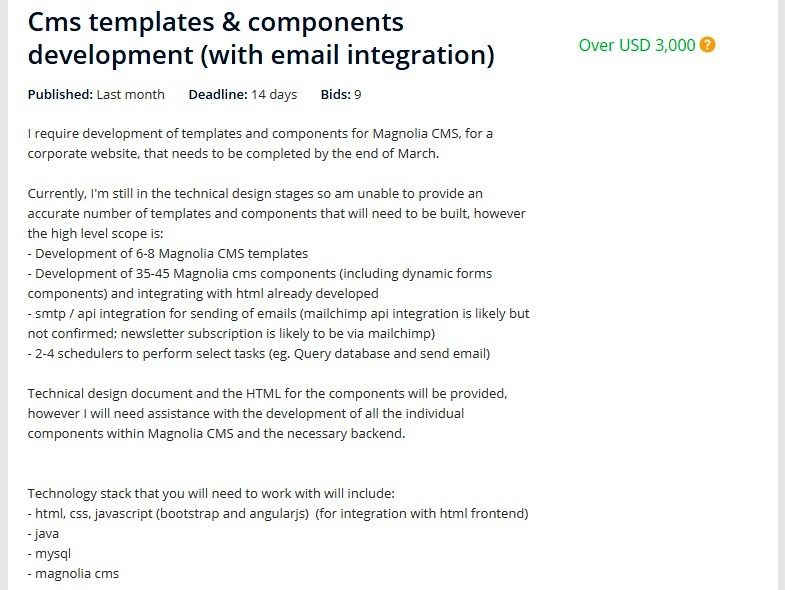Screen dimensions: 785x590
Task: Click the "Last month" publication value
Action: 131,95
